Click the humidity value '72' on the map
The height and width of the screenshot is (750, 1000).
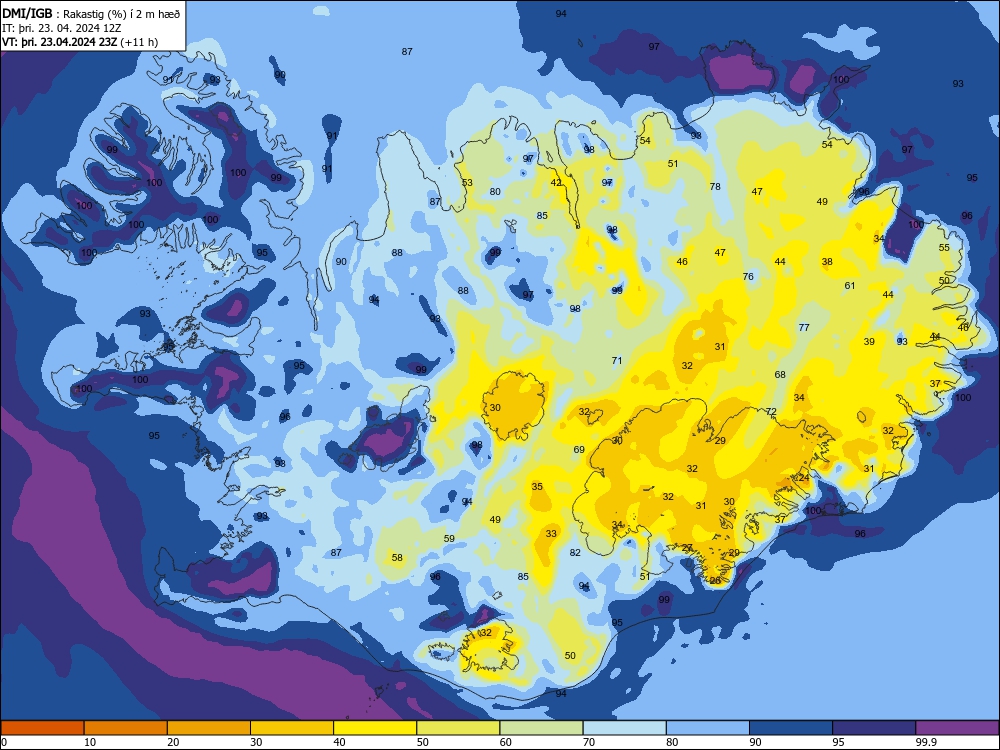pos(771,411)
